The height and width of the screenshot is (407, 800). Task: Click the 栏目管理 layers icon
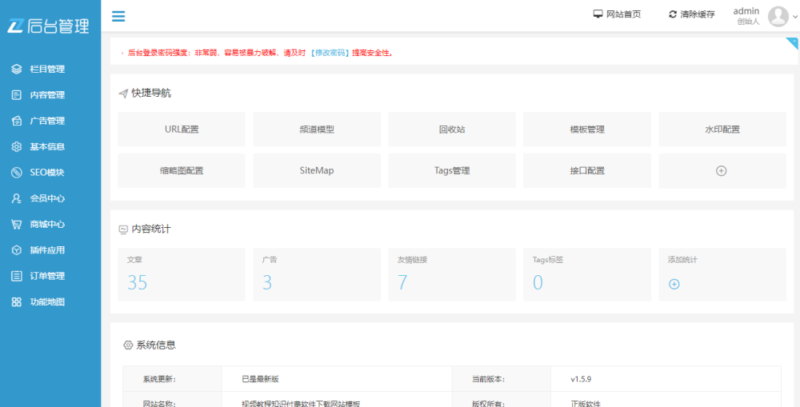click(16, 69)
